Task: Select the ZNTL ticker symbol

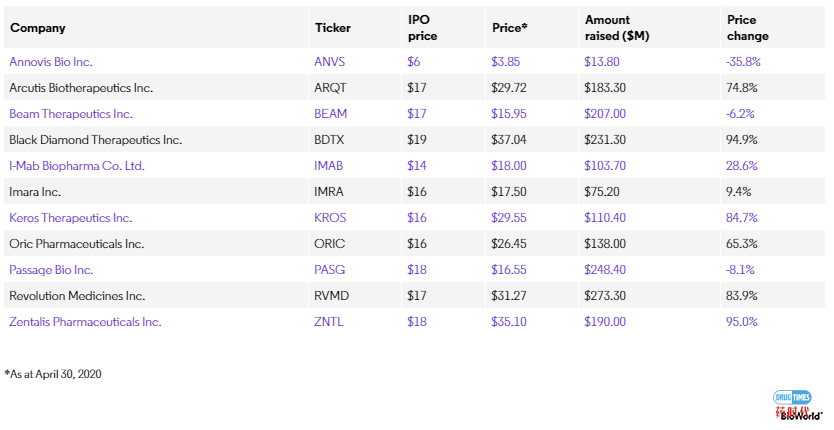Action: (328, 322)
